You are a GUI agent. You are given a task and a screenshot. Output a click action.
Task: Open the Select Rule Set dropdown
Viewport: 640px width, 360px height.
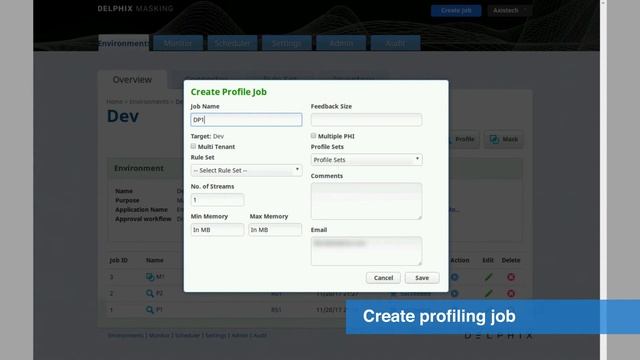click(x=246, y=170)
